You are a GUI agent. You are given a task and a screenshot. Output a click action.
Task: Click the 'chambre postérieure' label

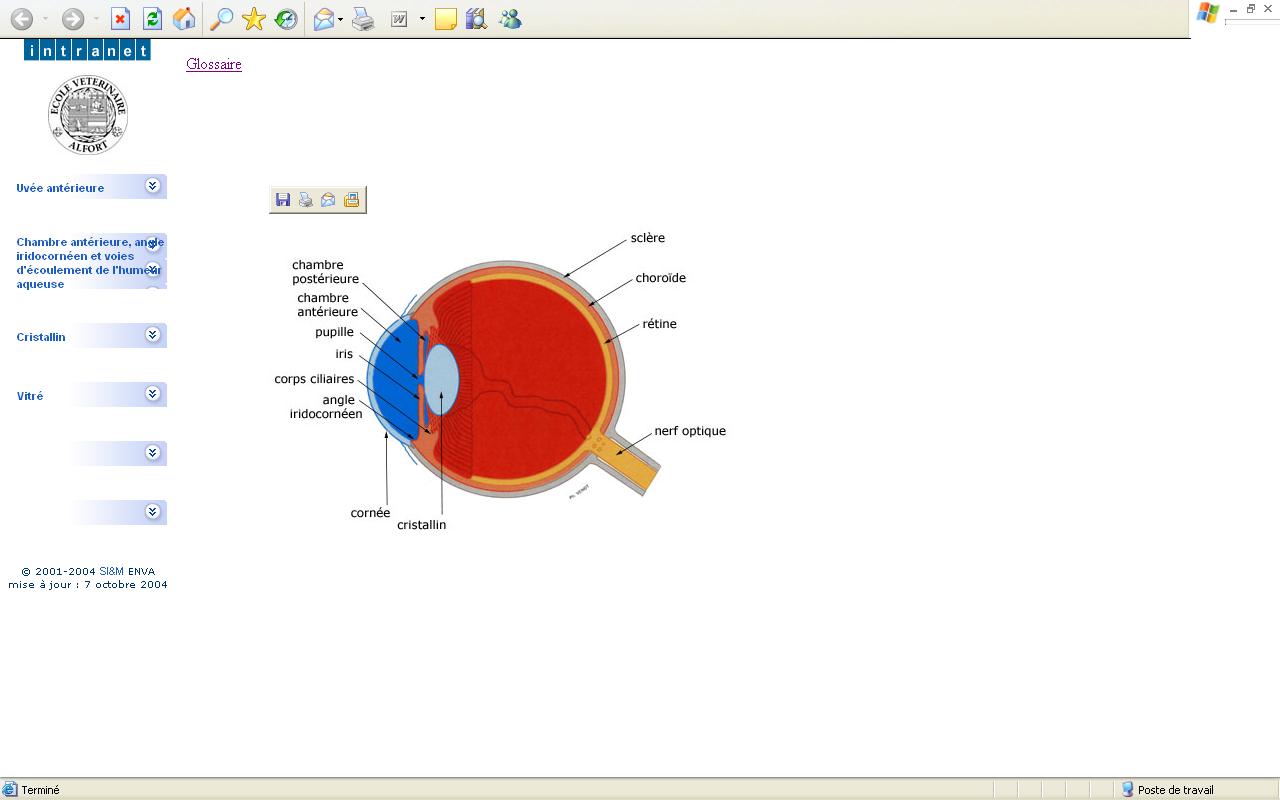pyautogui.click(x=325, y=272)
